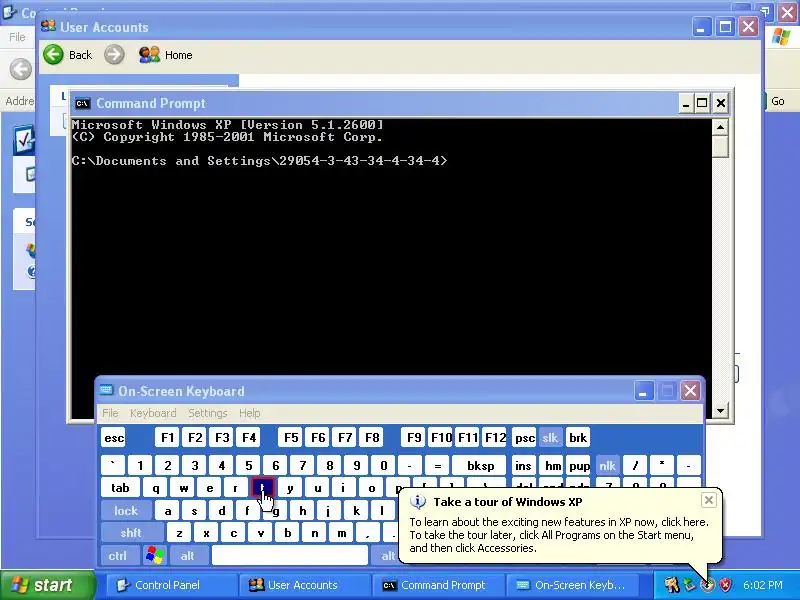Click the 5 key on number row
800x600 pixels.
tap(248, 465)
